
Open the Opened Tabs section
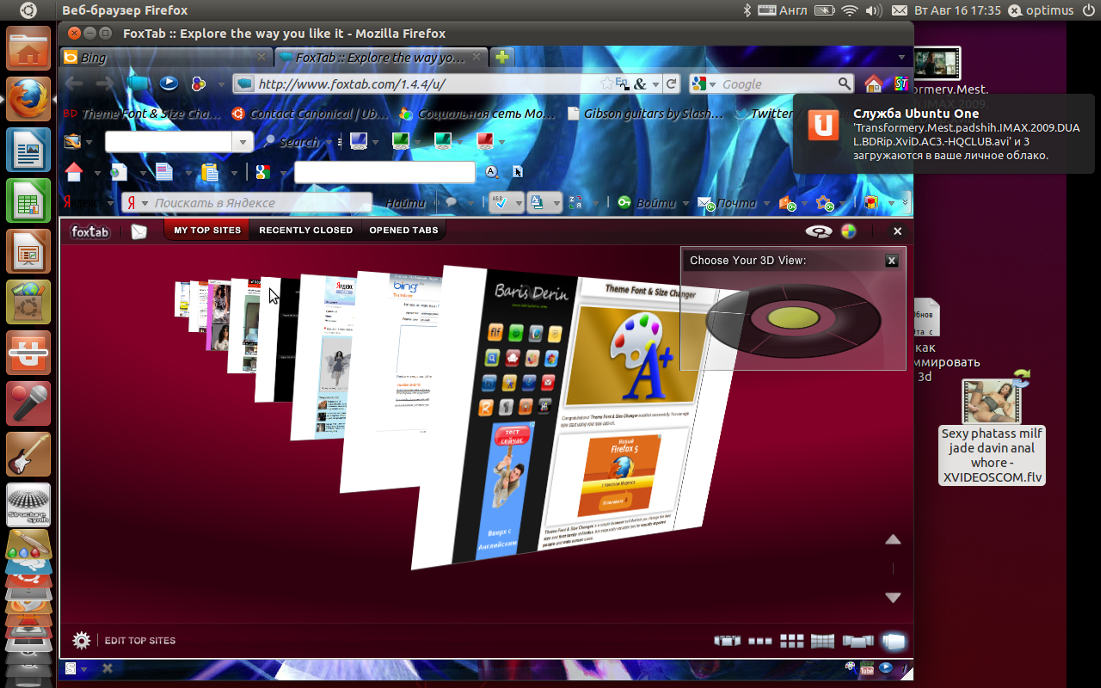pos(404,230)
